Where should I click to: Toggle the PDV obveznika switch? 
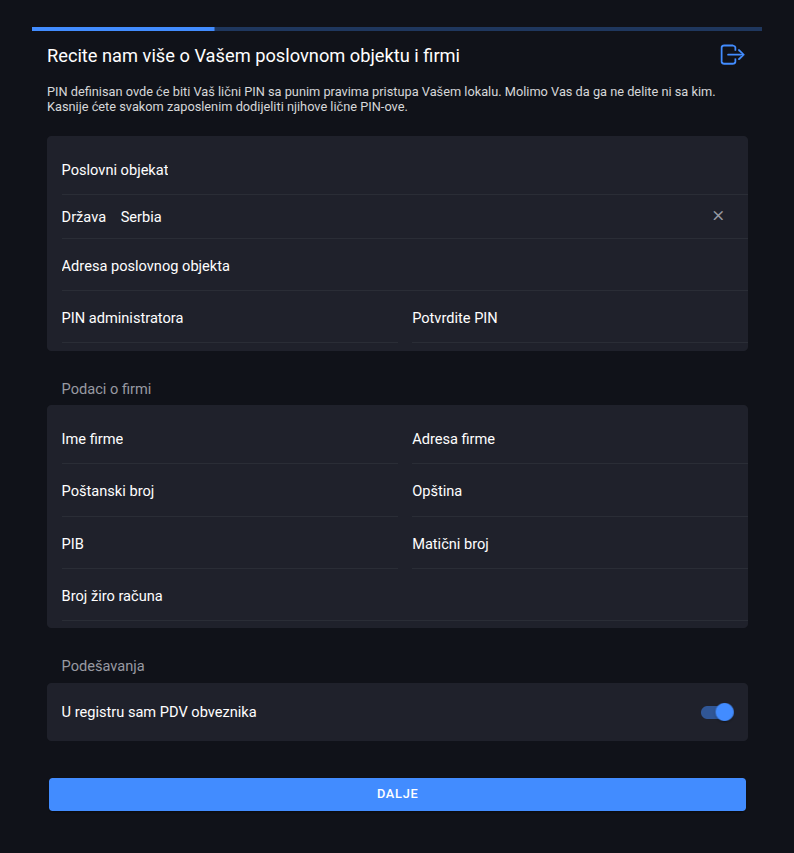click(x=717, y=712)
